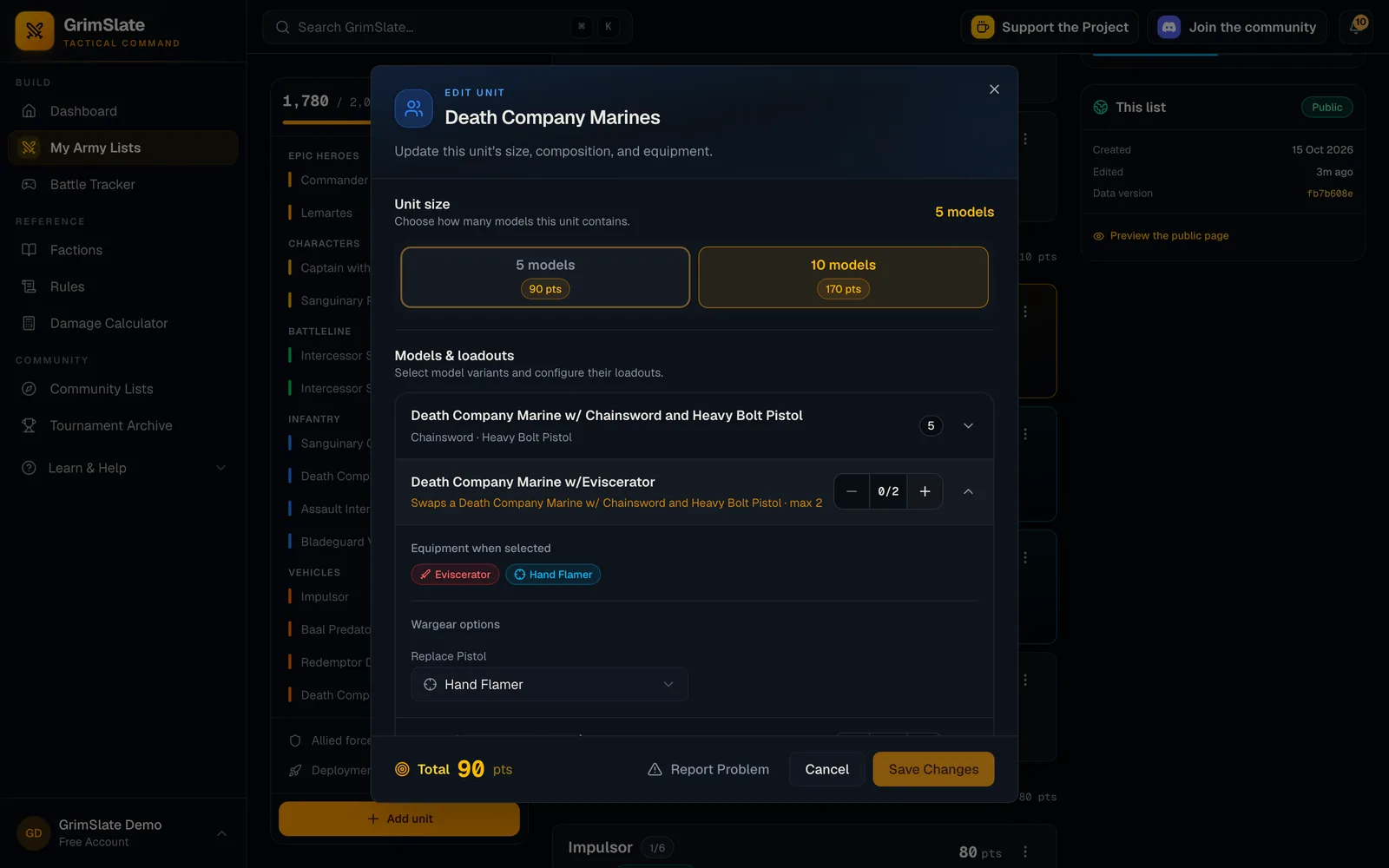The image size is (1389, 868).
Task: Expand the Chainsword and Heavy Bolt Pistol row
Action: pyautogui.click(x=968, y=425)
